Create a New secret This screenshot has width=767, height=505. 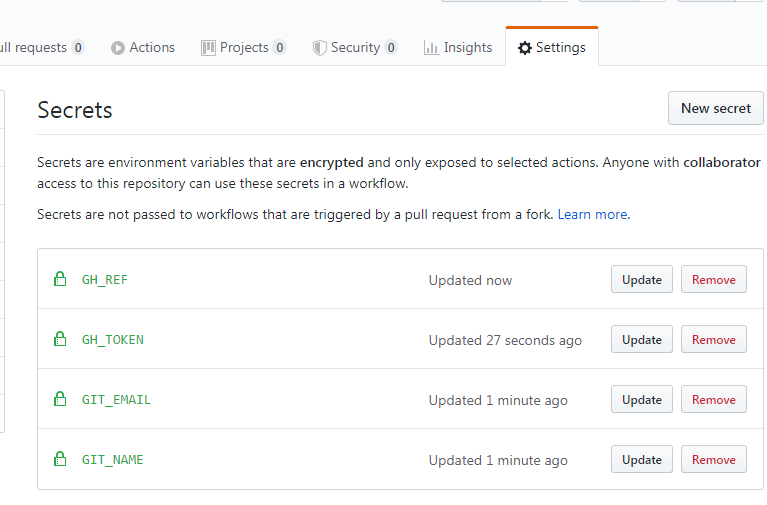click(715, 108)
